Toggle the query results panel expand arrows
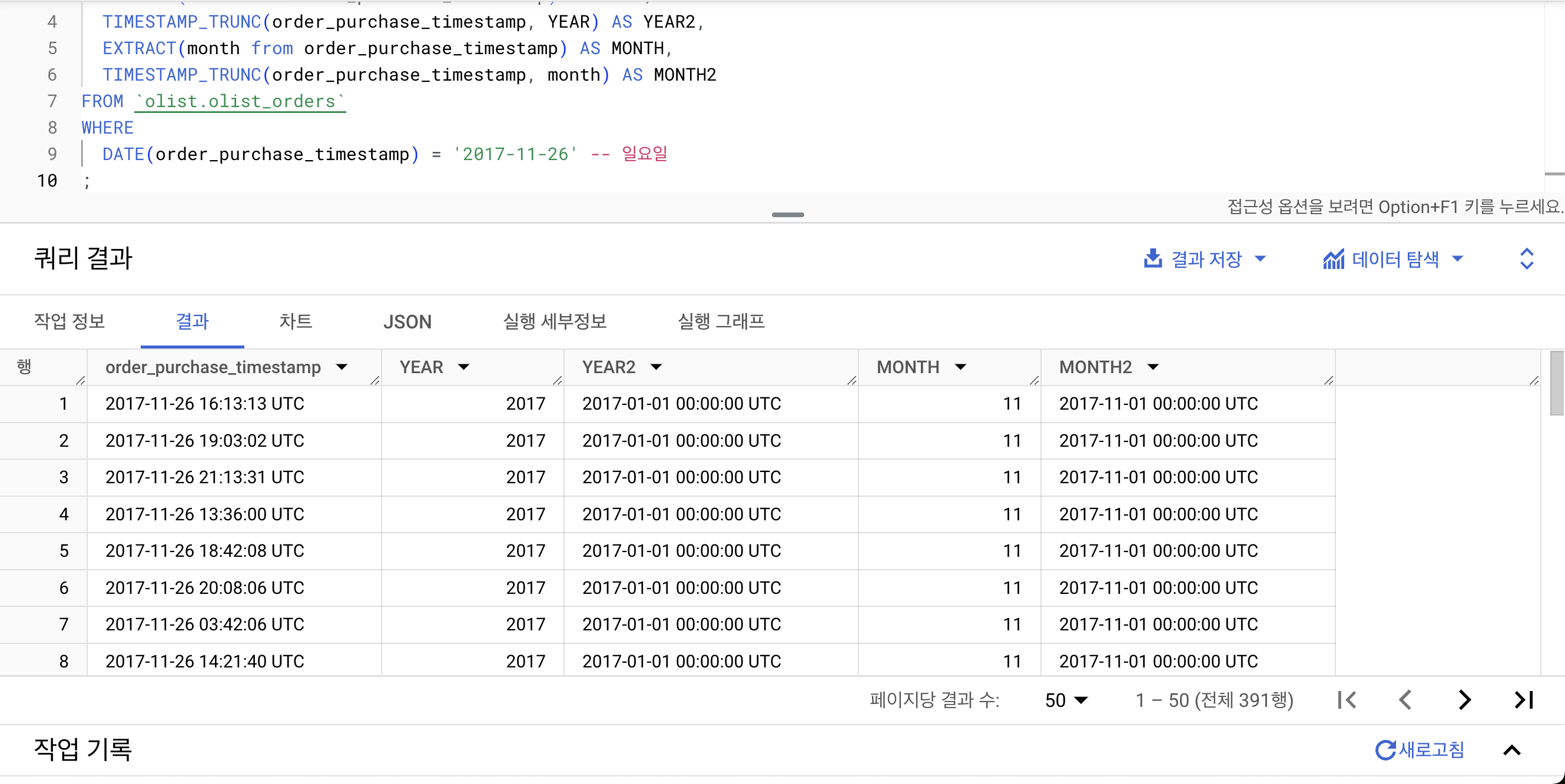The width and height of the screenshot is (1565, 784). pyautogui.click(x=1526, y=259)
